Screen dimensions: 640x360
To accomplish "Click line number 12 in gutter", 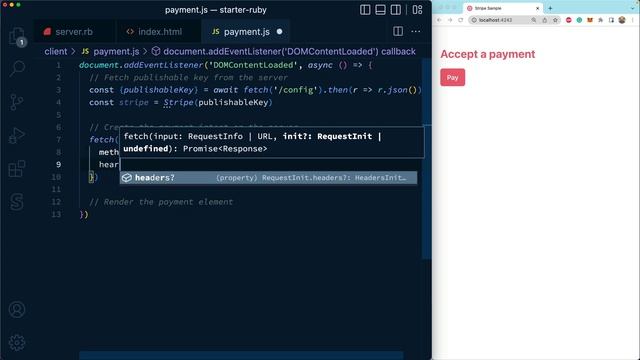I will click(x=56, y=202).
